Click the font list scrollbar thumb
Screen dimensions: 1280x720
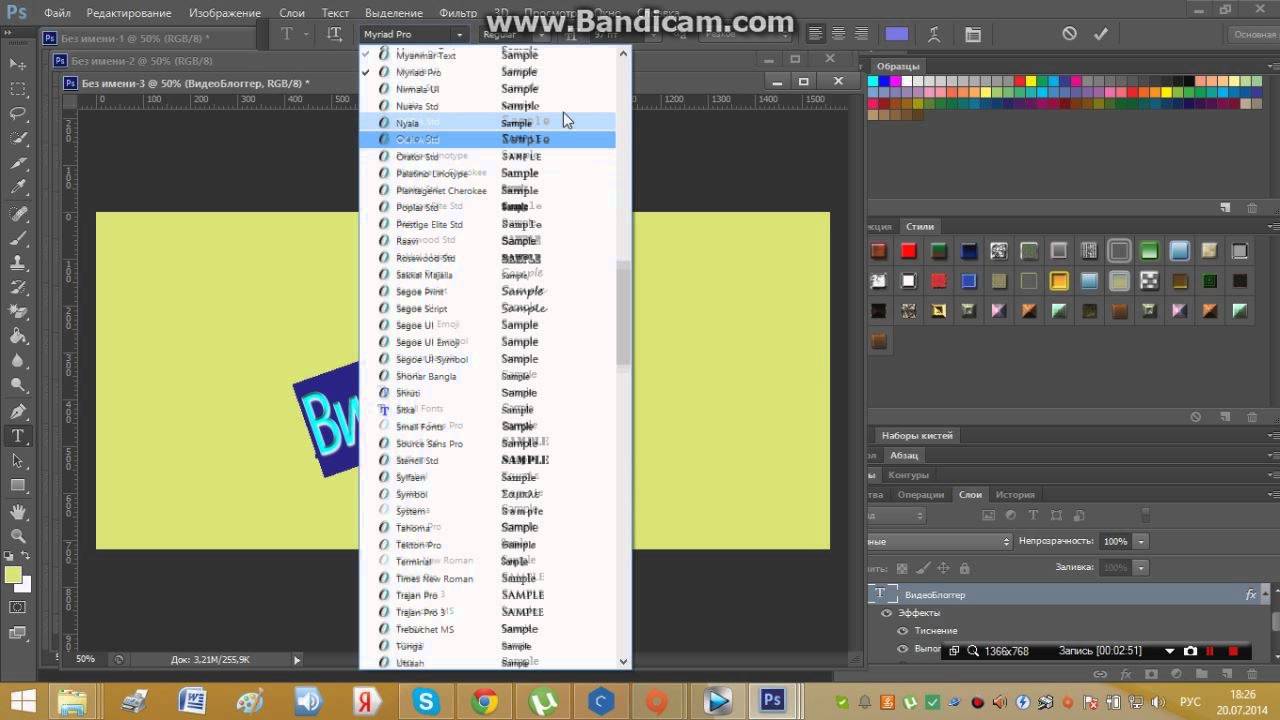pos(624,312)
